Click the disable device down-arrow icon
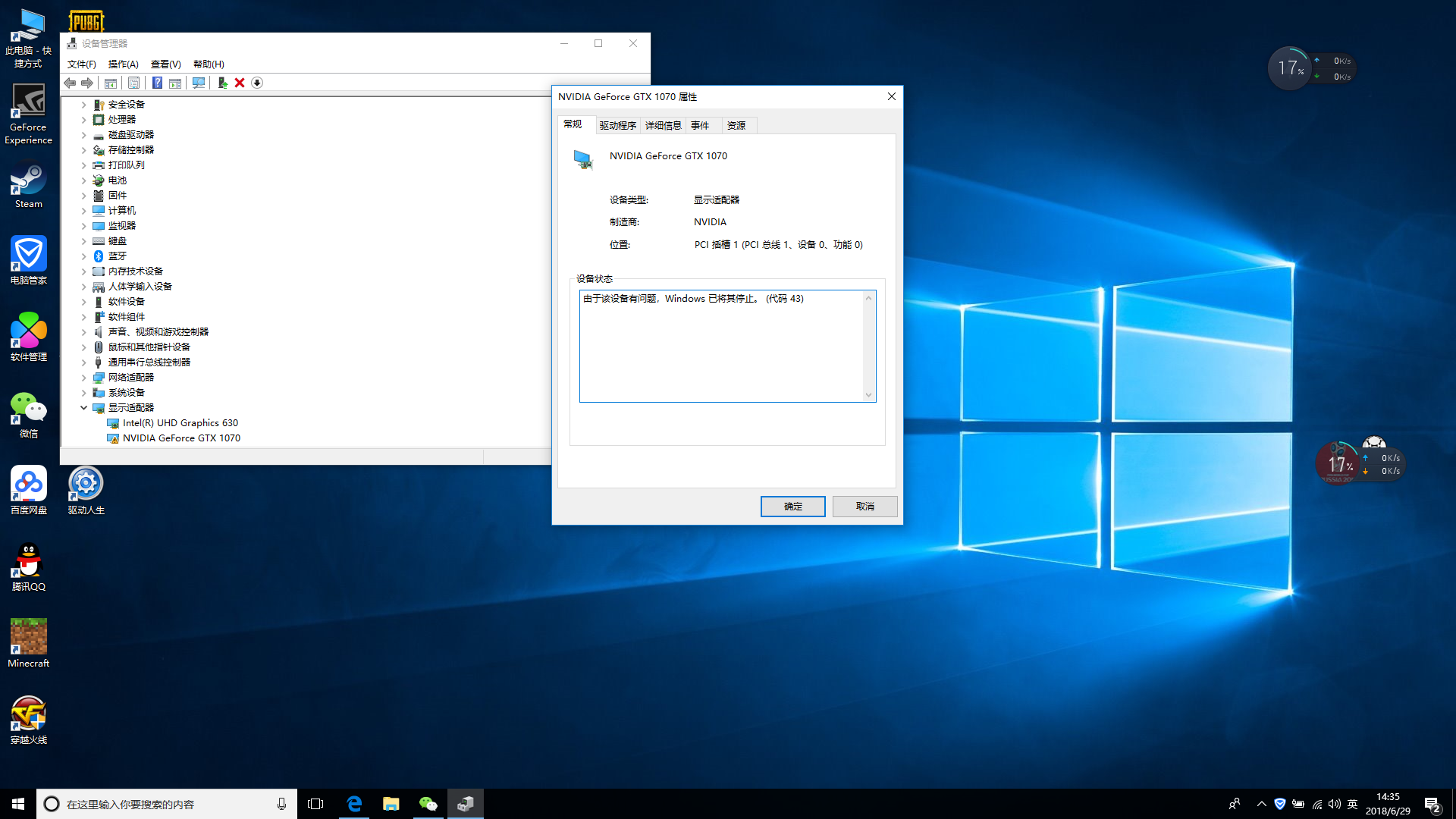Screen dimensions: 1456x819 (x=257, y=83)
